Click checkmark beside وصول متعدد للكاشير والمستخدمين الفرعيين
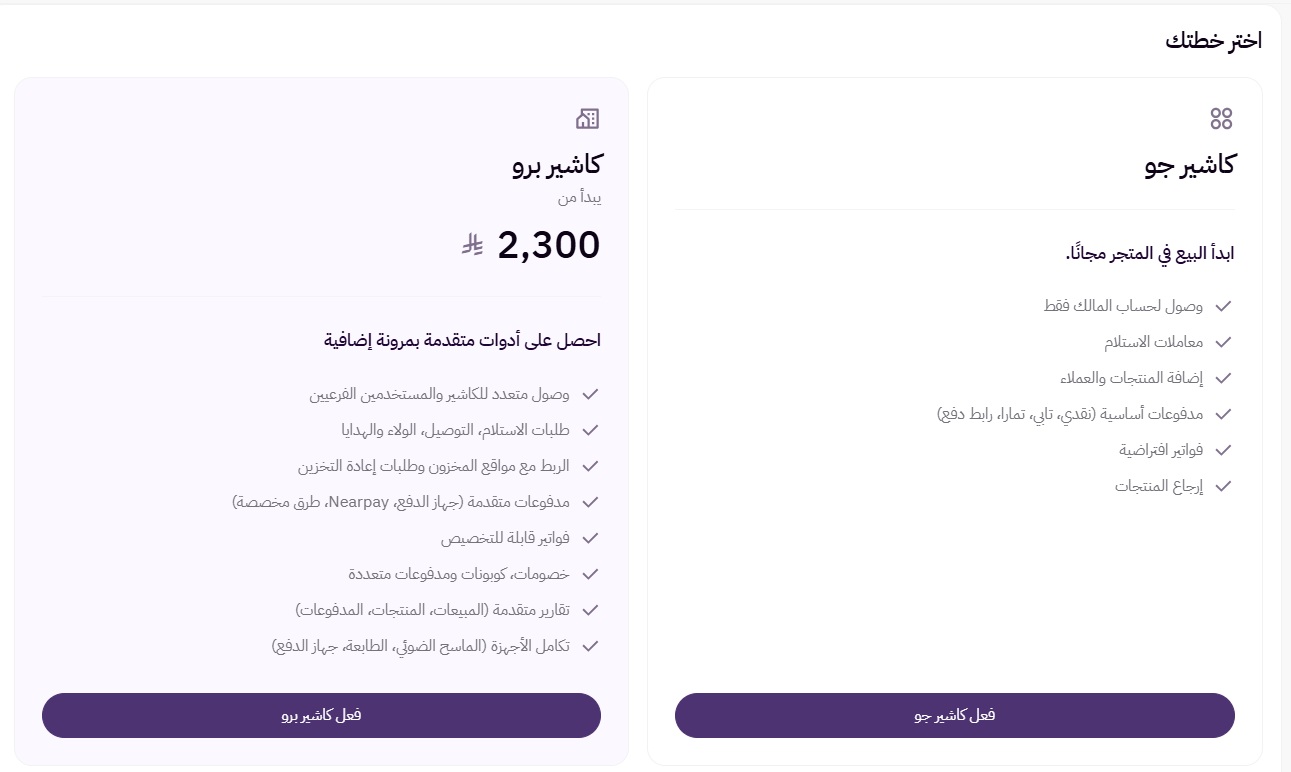Viewport: 1291px width, 772px height. [x=590, y=394]
